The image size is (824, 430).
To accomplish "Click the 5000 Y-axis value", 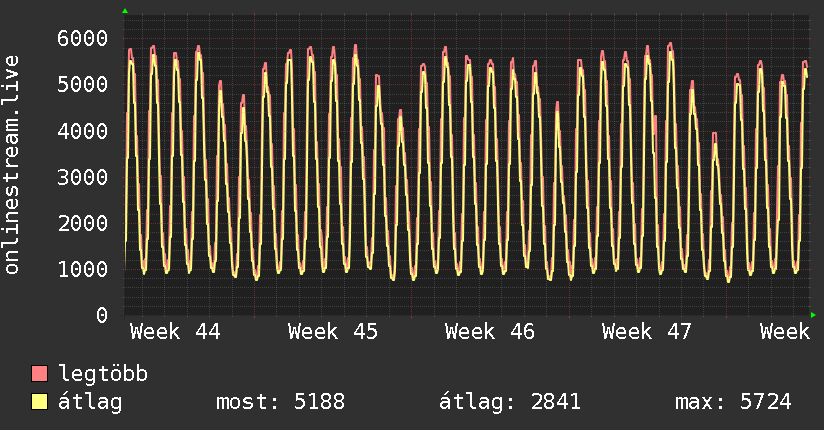I will tap(81, 84).
